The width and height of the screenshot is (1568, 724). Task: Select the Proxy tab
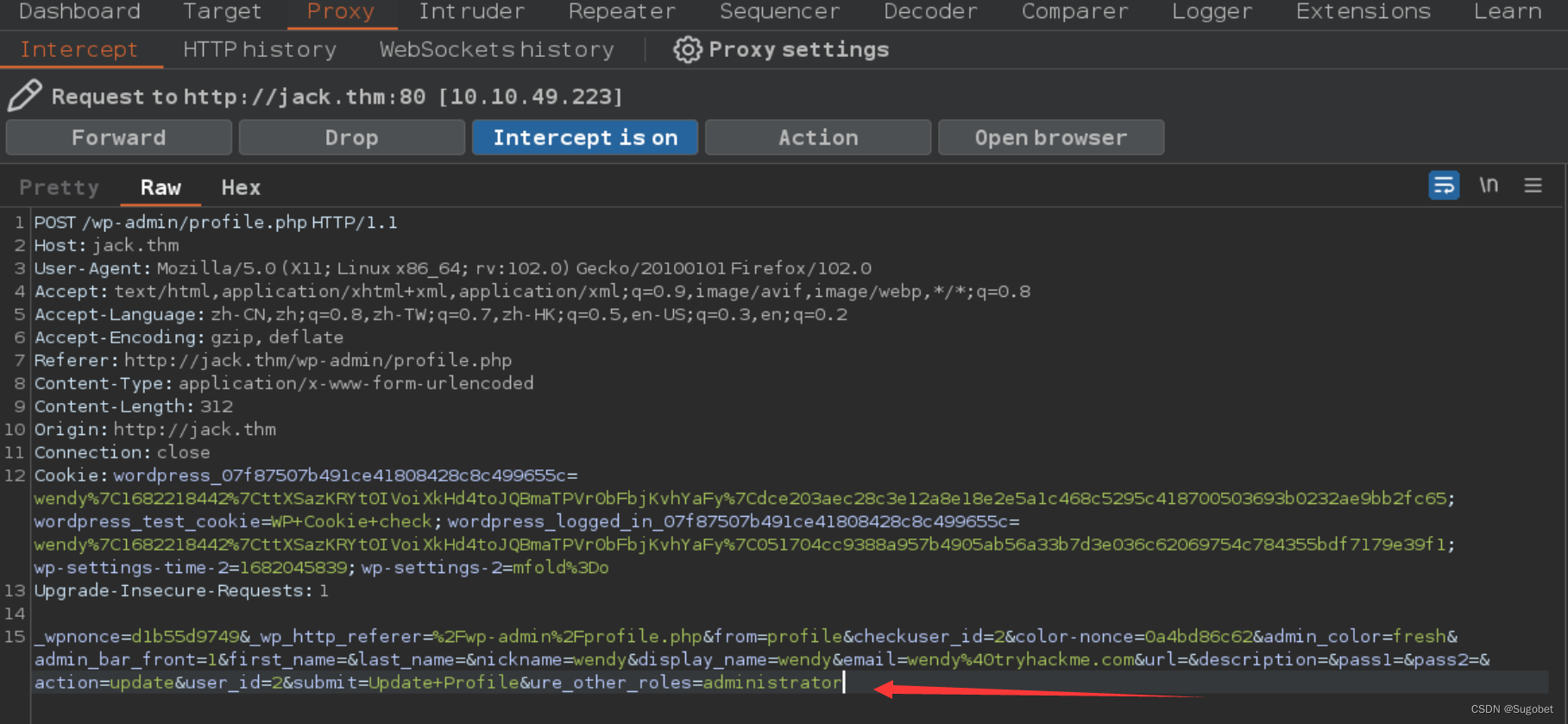click(340, 11)
